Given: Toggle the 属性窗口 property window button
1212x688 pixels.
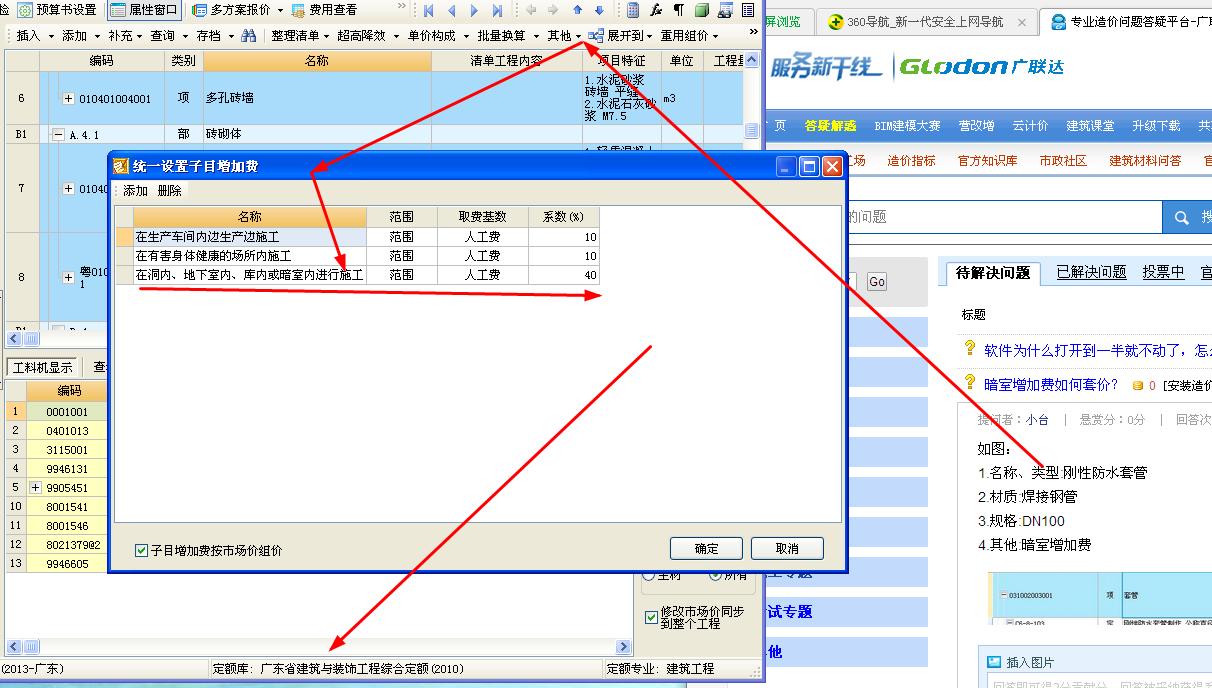Looking at the screenshot, I should tap(144, 10).
